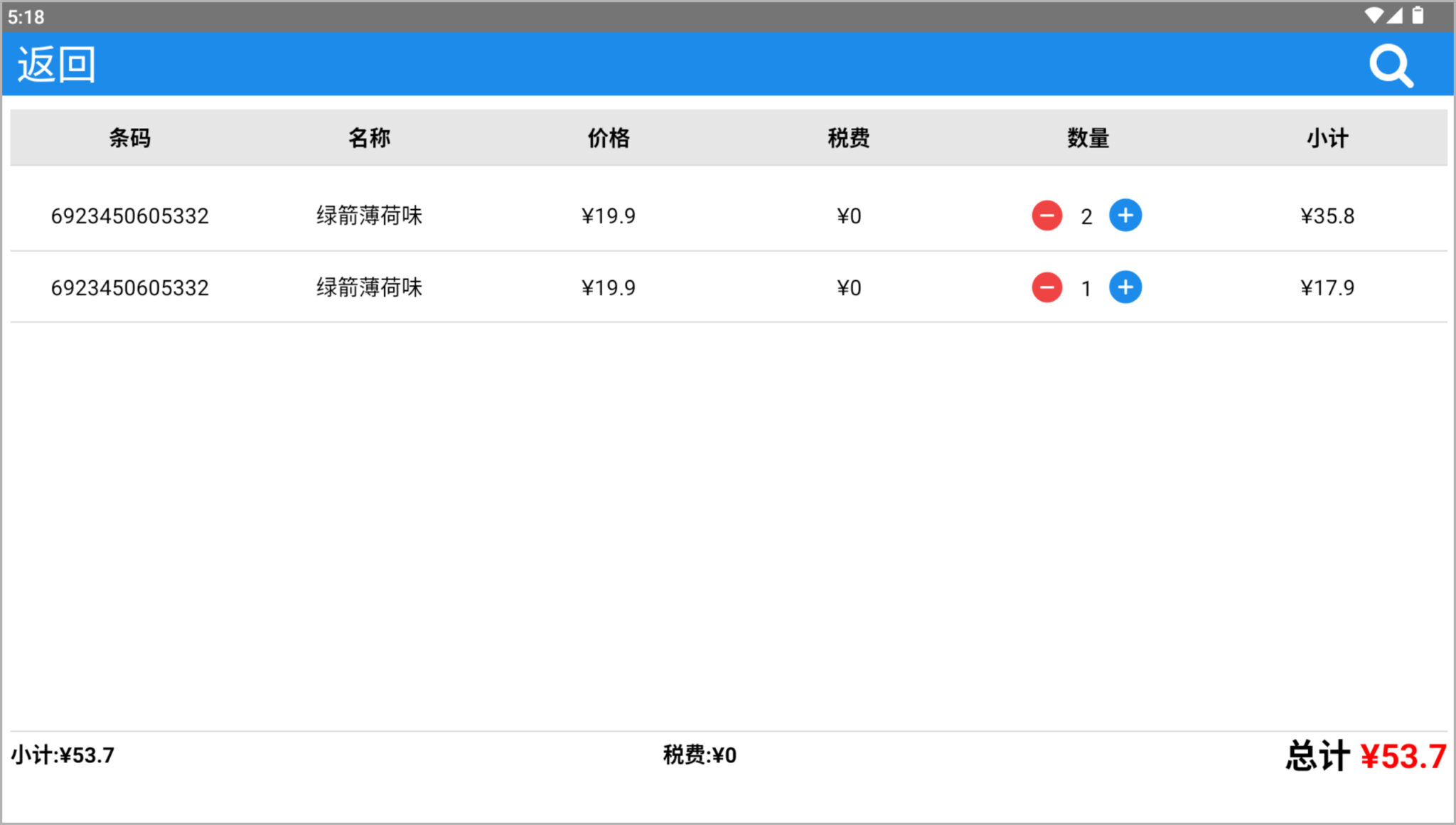This screenshot has width=1456, height=825.
Task: Tap the bottom 小计:¥53.7 label
Action: [63, 755]
